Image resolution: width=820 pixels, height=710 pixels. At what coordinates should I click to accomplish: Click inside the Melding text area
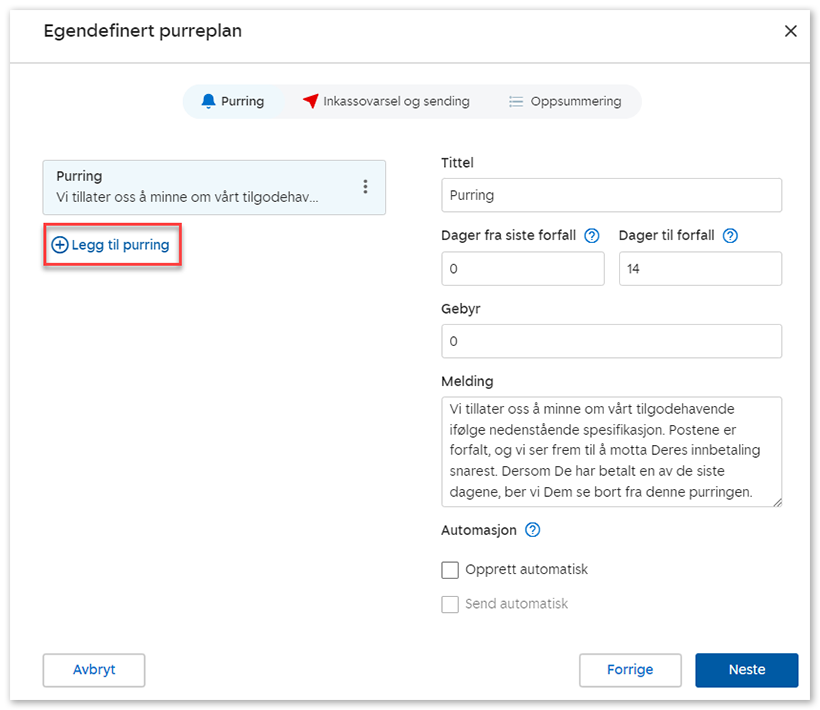[x=611, y=451]
